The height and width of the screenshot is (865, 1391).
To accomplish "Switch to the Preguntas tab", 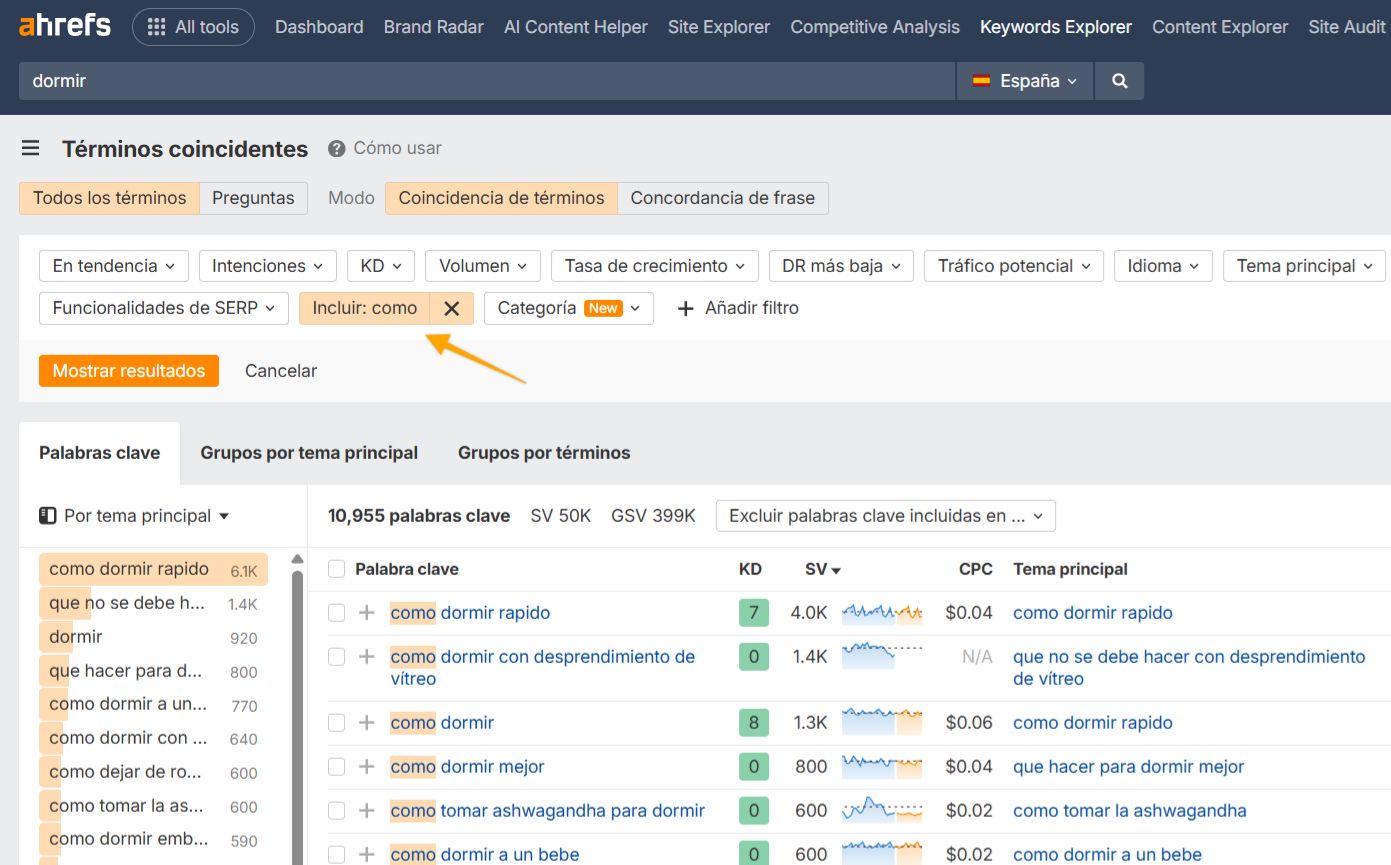I will click(253, 198).
